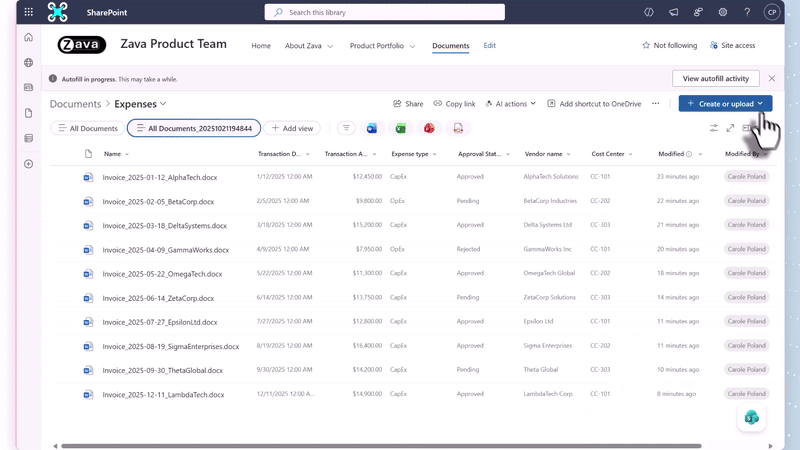This screenshot has height=450, width=800.
Task: Click View autofill activity button
Action: click(715, 79)
